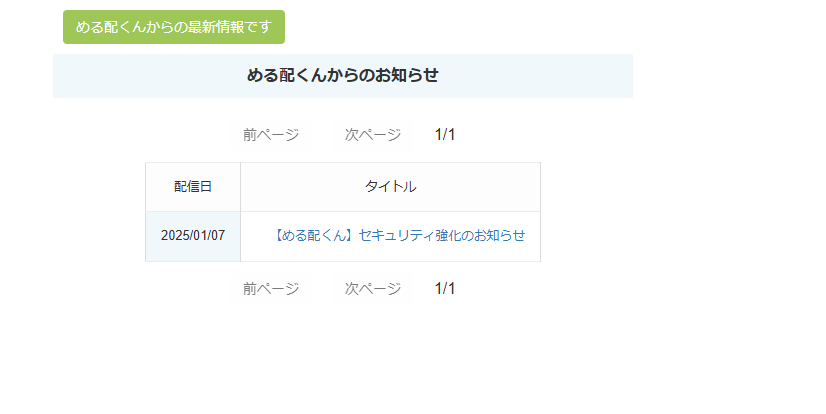Go to 前ページ above the table
Screen dimensions: 826x414
coord(271,135)
